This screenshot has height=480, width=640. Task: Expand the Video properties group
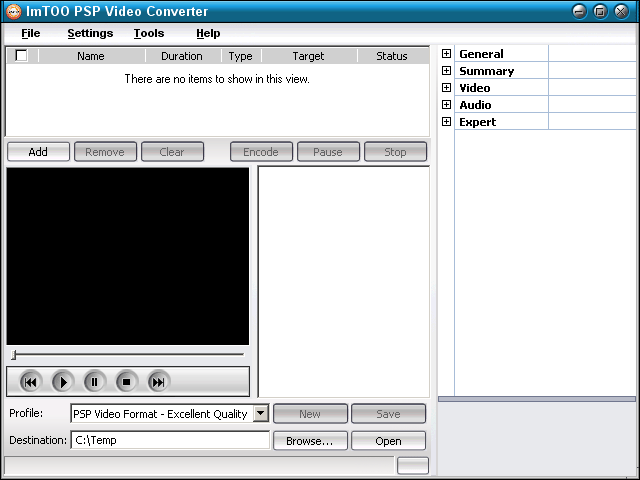[446, 88]
